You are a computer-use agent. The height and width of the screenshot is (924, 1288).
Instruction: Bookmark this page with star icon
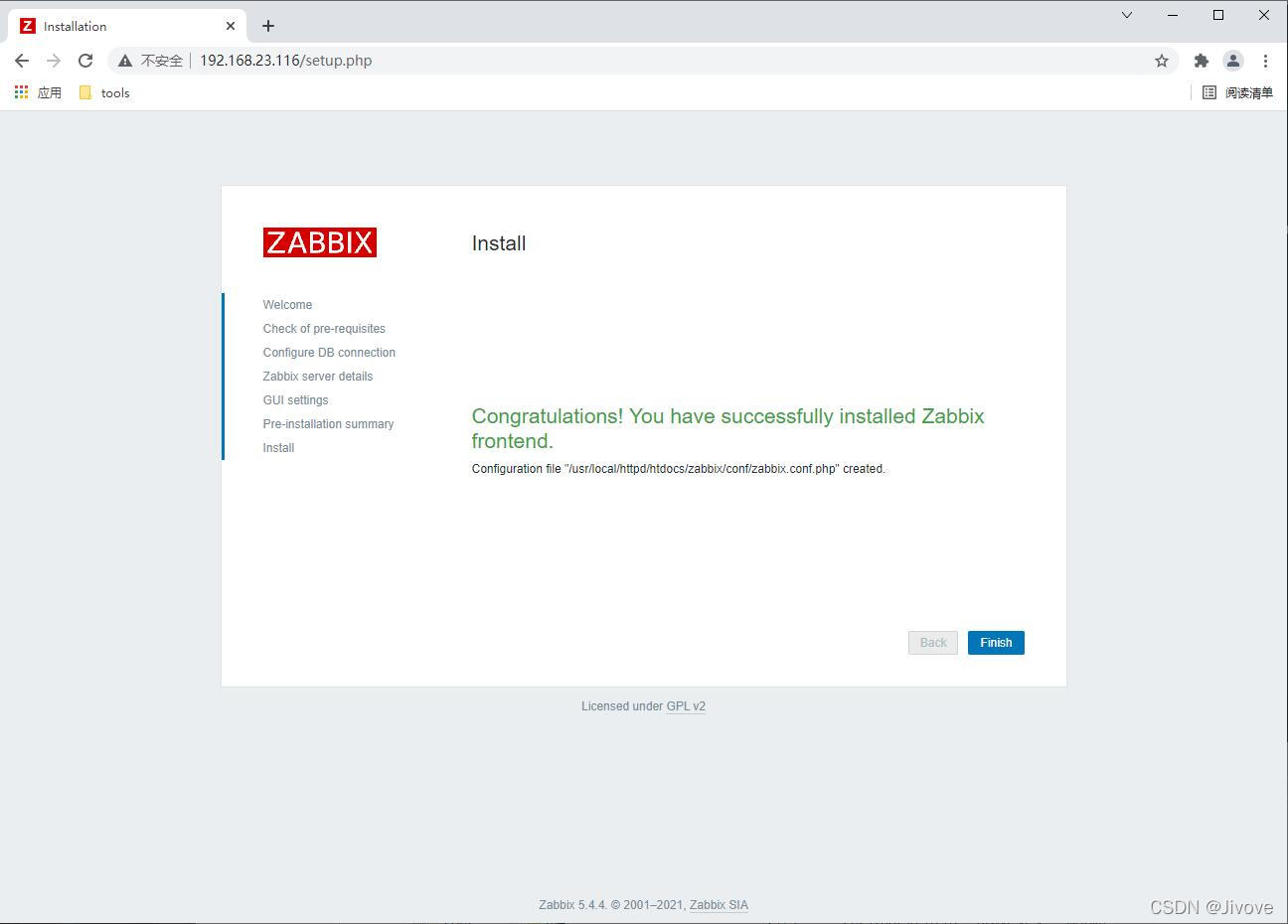pyautogui.click(x=1162, y=61)
